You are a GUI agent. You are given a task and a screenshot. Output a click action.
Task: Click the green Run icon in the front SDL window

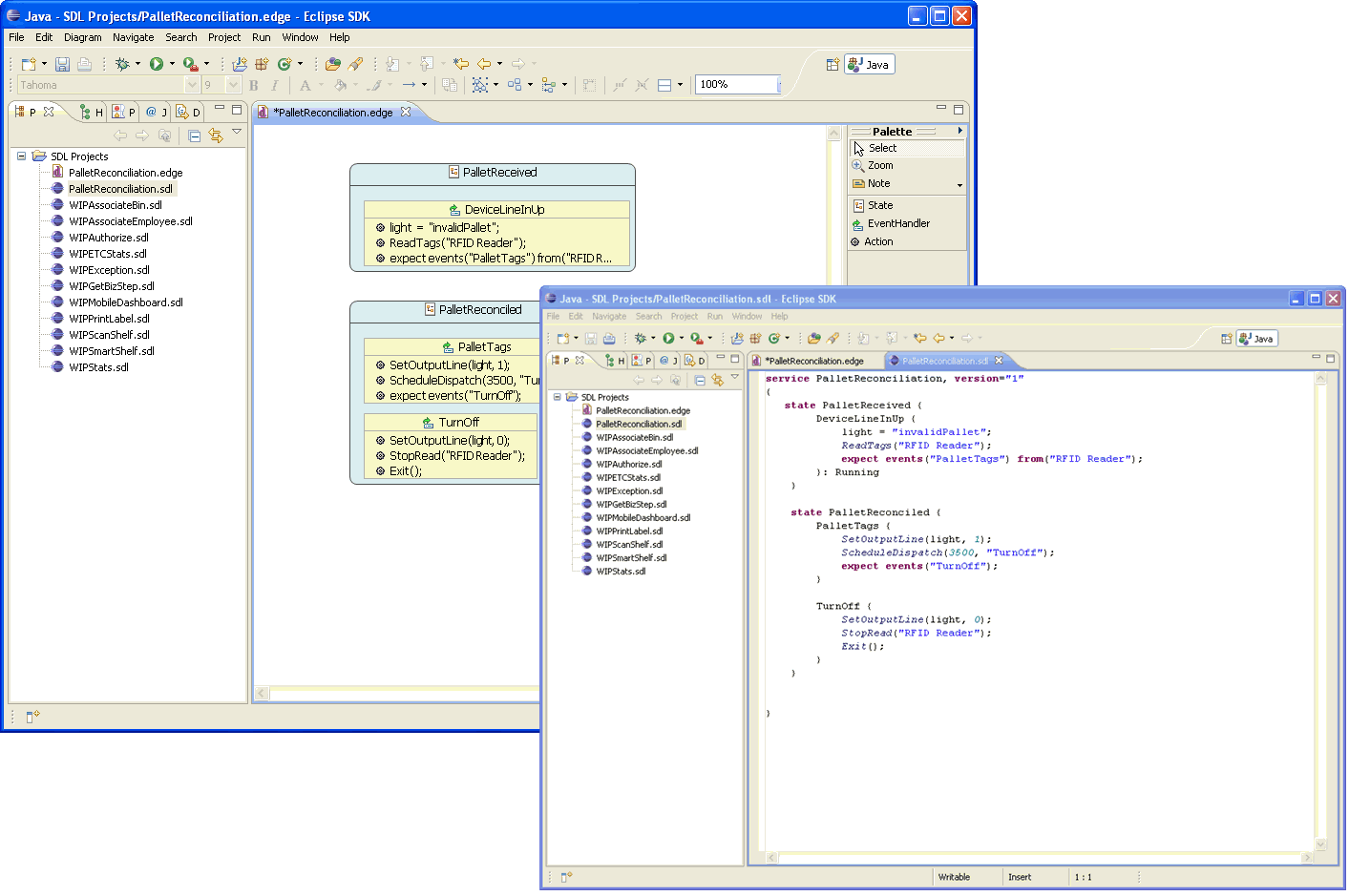click(x=668, y=338)
